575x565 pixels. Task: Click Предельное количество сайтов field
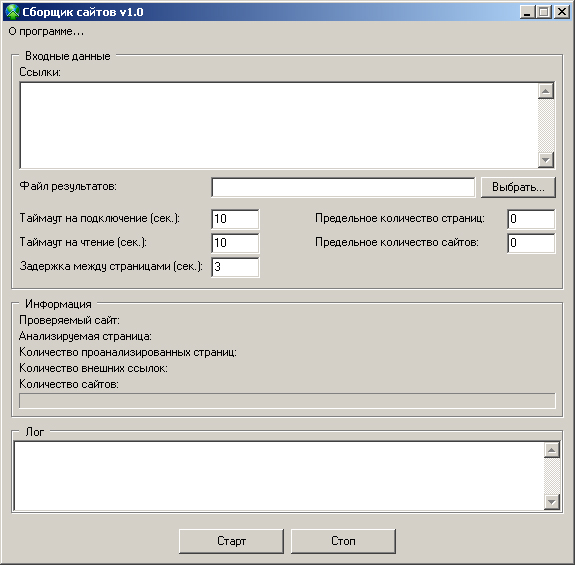(x=531, y=243)
